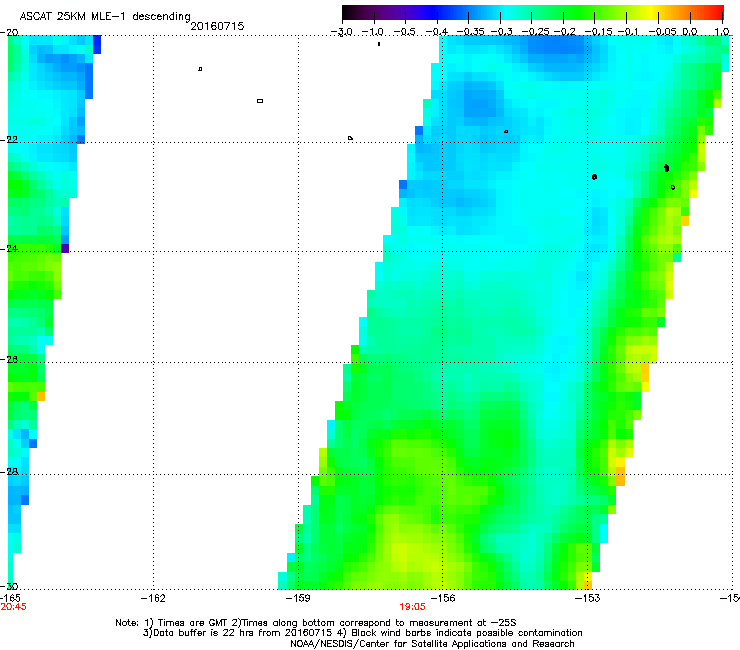The width and height of the screenshot is (740, 650).
Task: Click the "-153" longitude axis label
Action: [588, 599]
